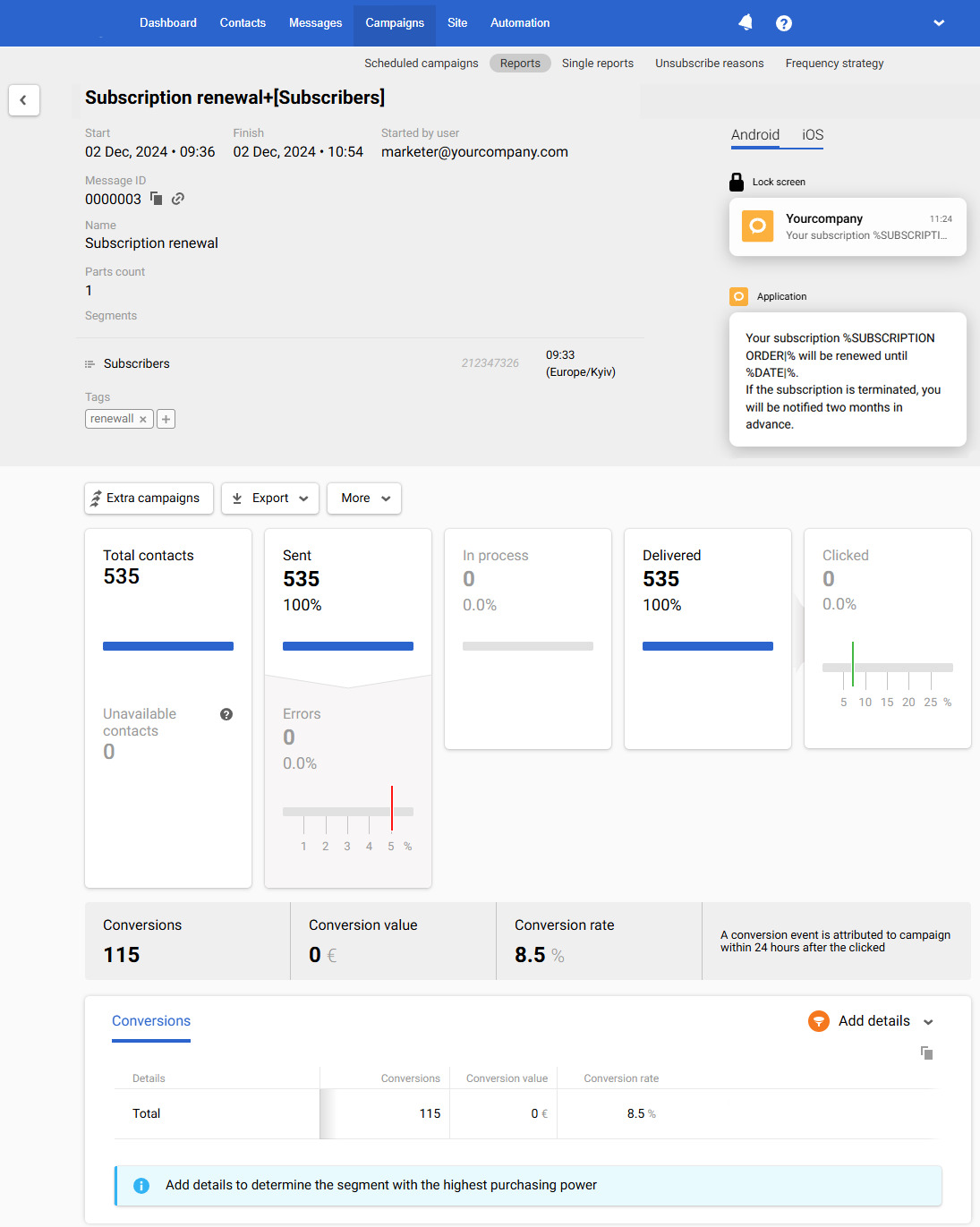Click the copy icon above the conversions table

[x=926, y=1053]
